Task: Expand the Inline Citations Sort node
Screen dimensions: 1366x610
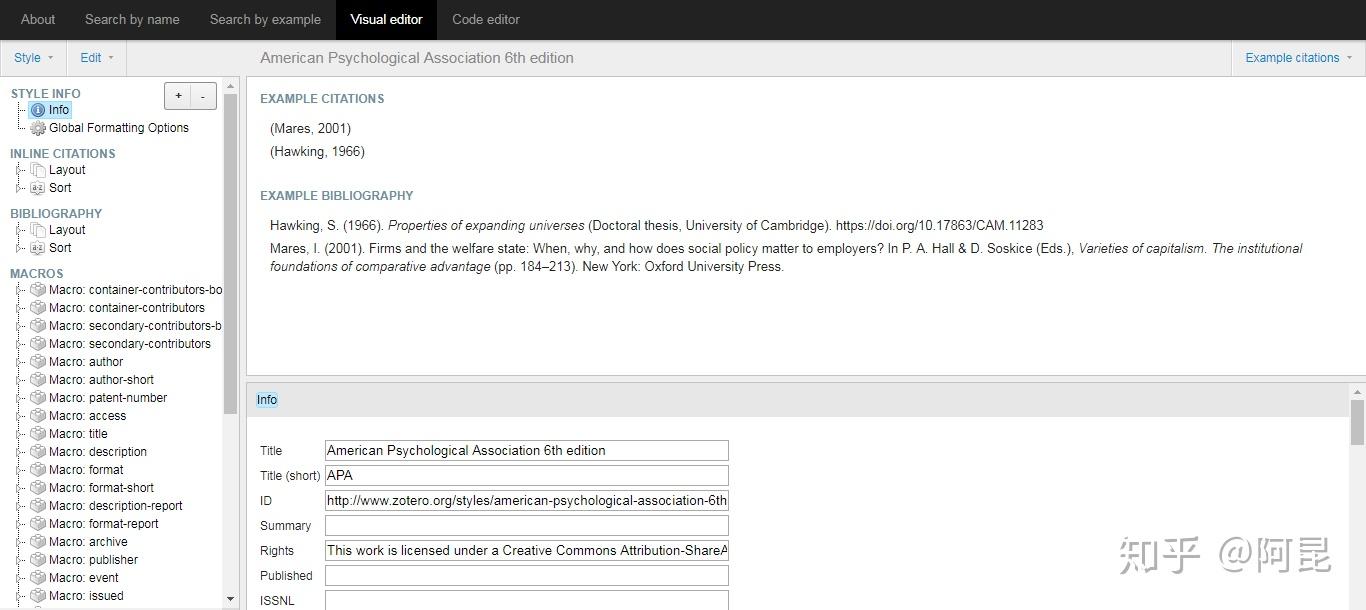Action: (x=21, y=188)
